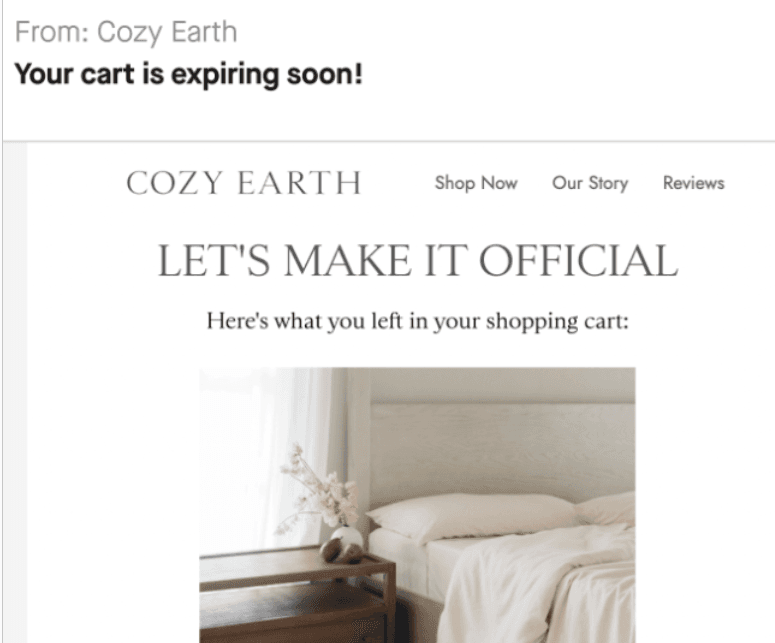The image size is (775, 643).
Task: Click the small pillow at right edge
Action: [610, 507]
